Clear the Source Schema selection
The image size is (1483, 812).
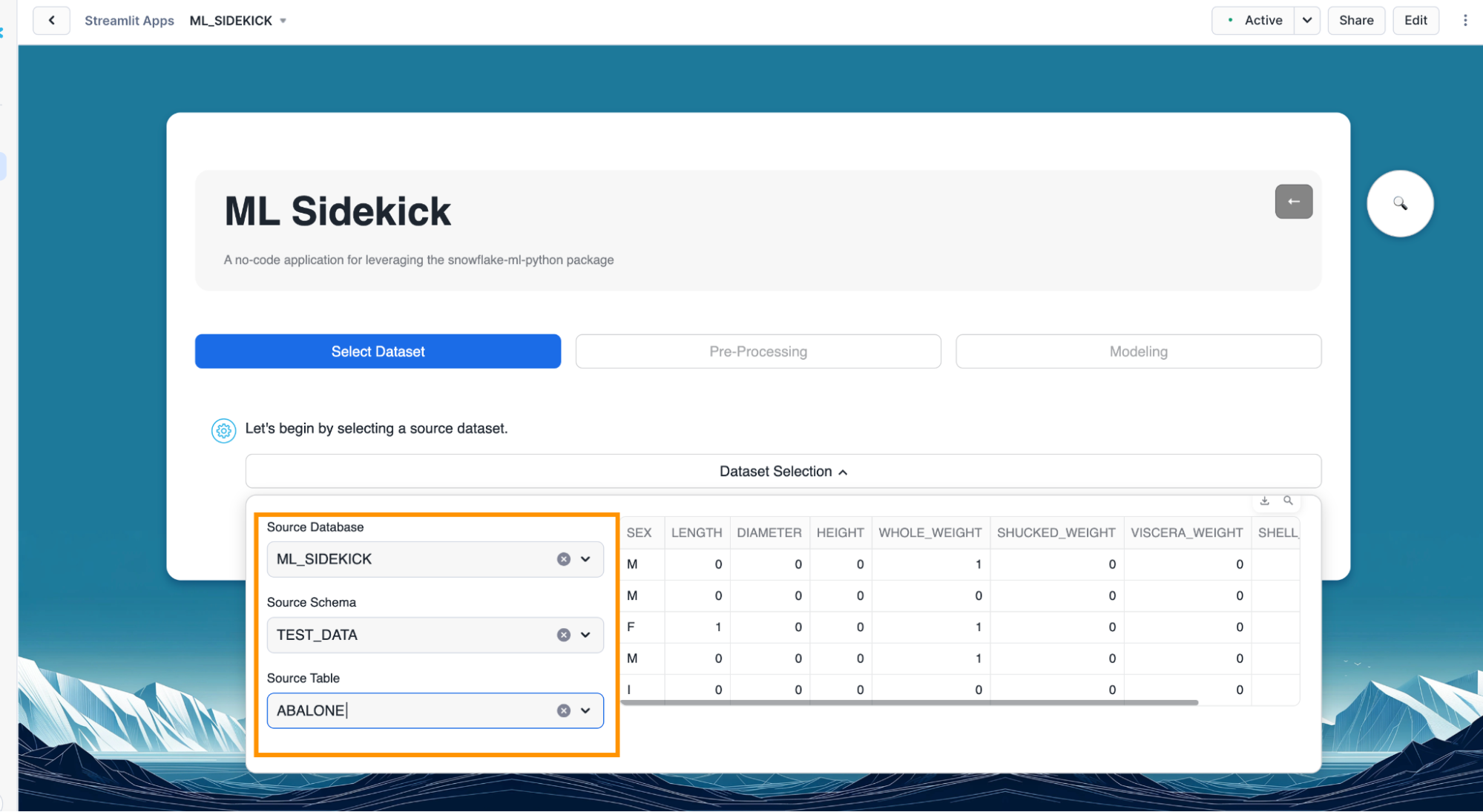(564, 635)
